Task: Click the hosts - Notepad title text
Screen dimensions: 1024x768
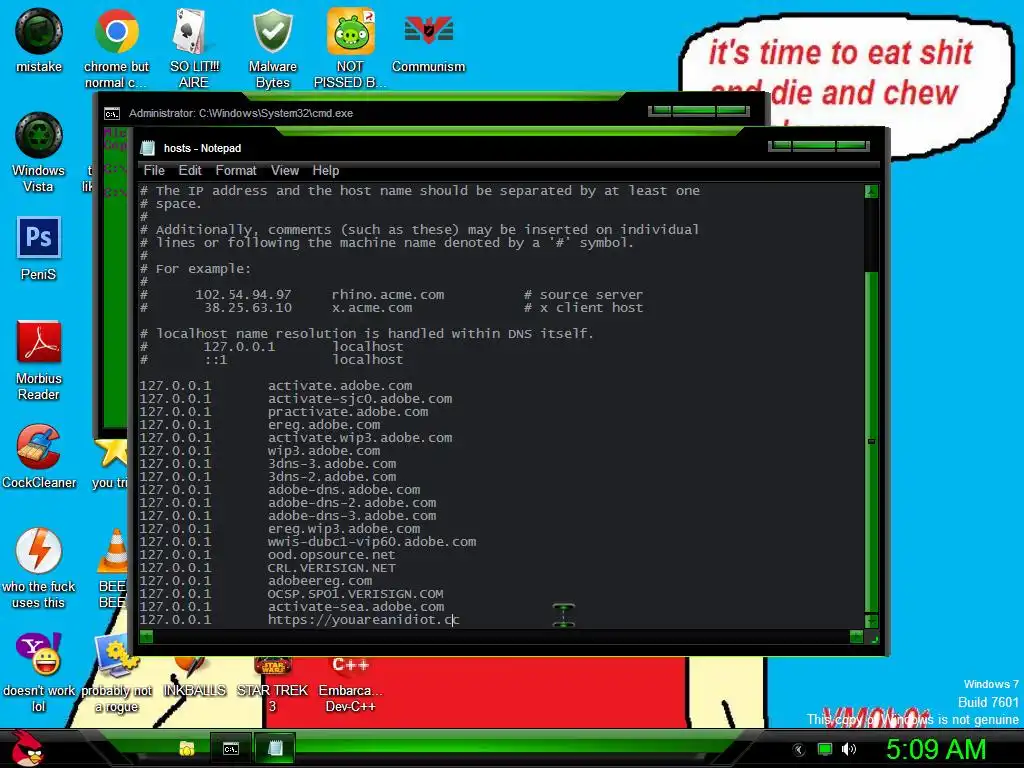Action: coord(202,148)
